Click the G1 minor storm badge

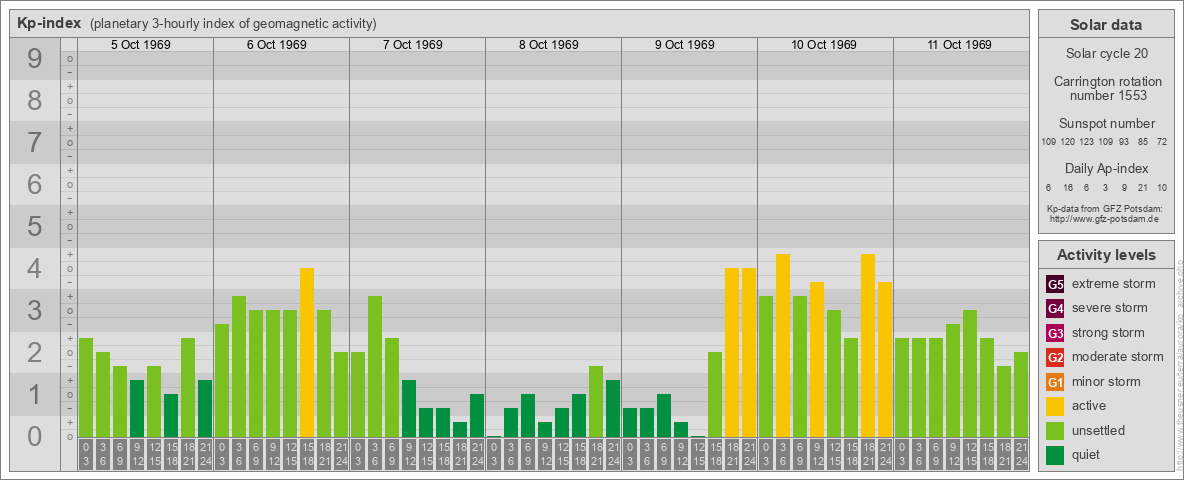[1055, 382]
